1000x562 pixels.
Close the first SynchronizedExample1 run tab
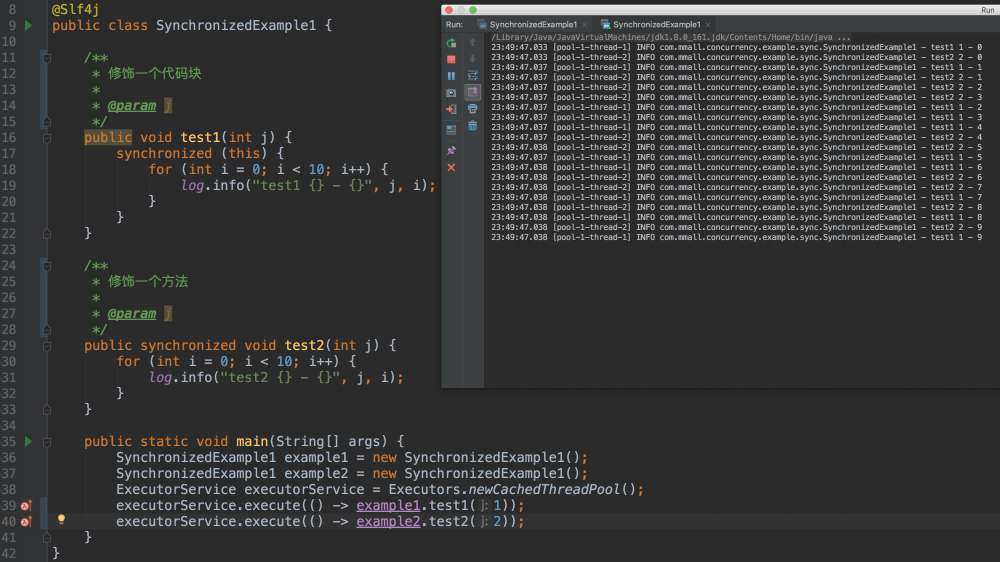(584, 24)
